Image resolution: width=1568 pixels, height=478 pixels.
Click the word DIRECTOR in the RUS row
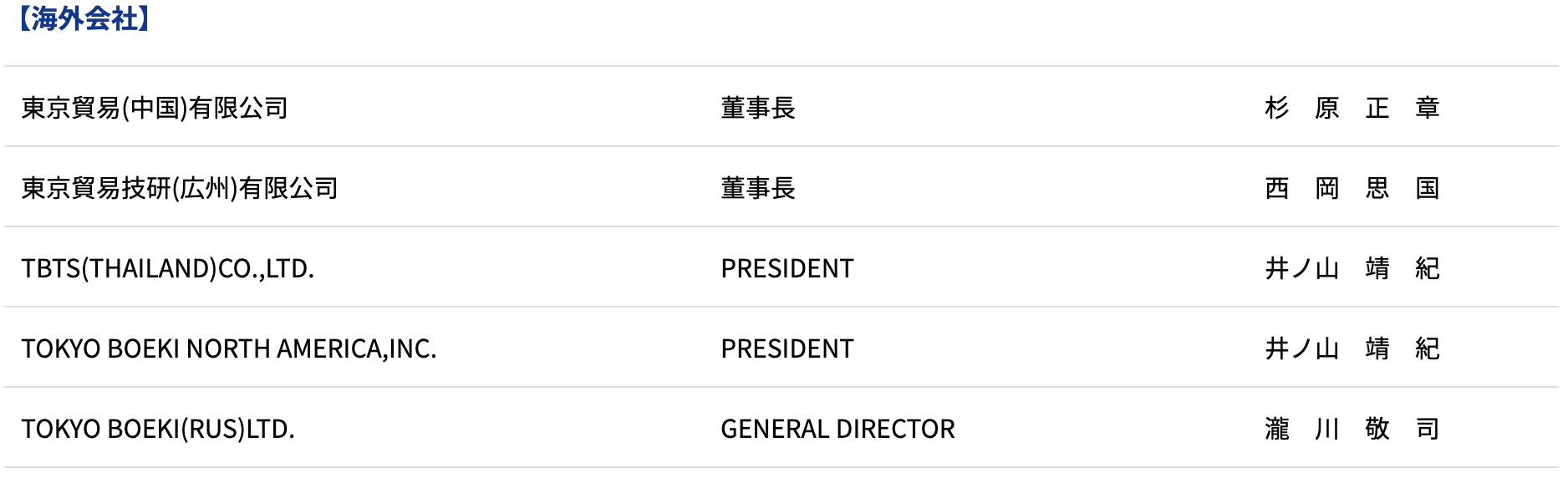pyautogui.click(x=896, y=429)
